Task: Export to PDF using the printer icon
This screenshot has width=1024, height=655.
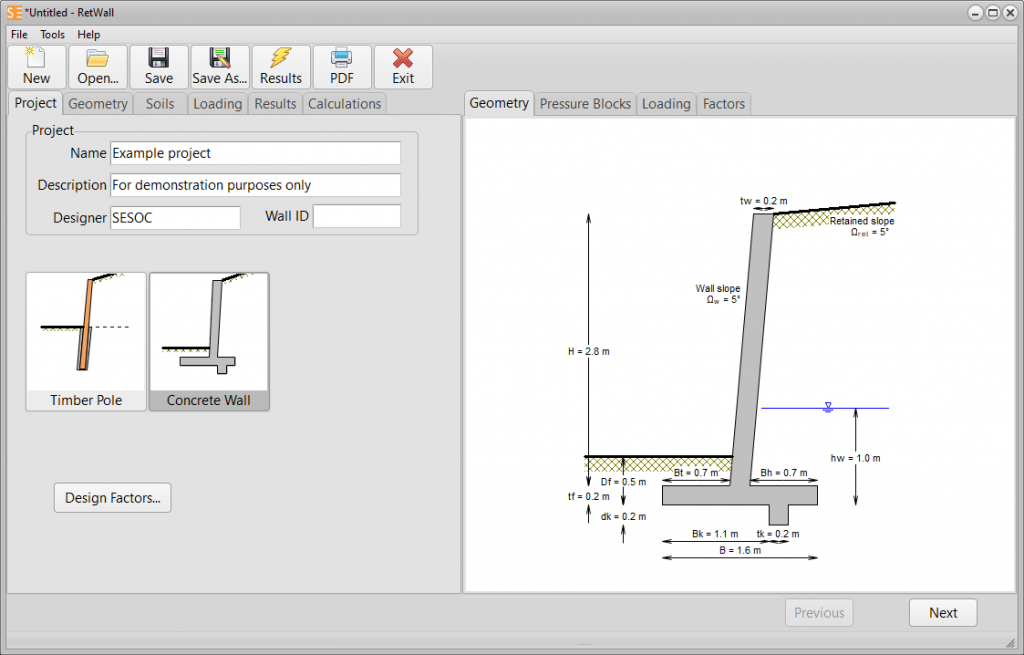Action: [342, 67]
